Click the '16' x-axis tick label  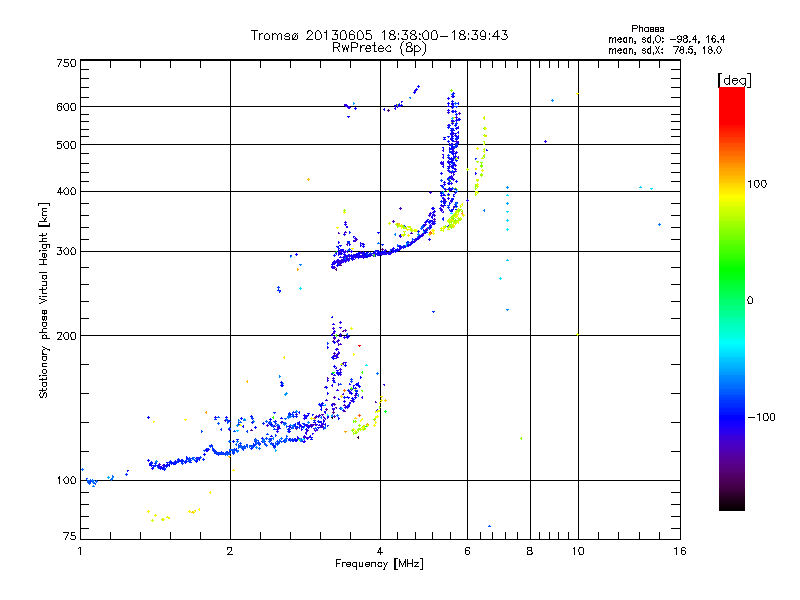(x=680, y=551)
